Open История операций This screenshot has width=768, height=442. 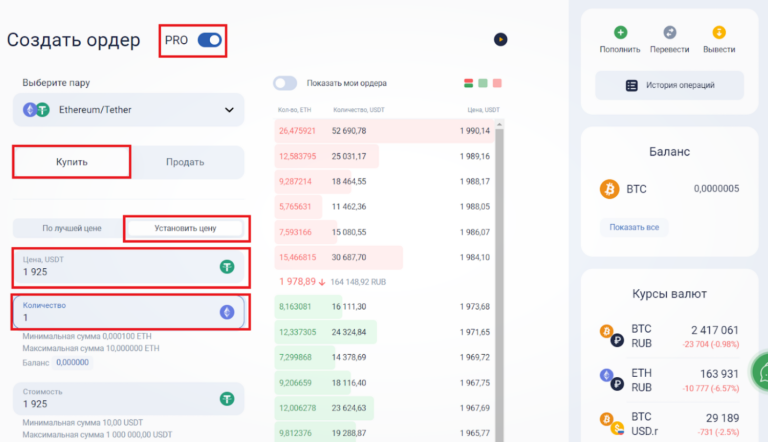pyautogui.click(x=668, y=85)
